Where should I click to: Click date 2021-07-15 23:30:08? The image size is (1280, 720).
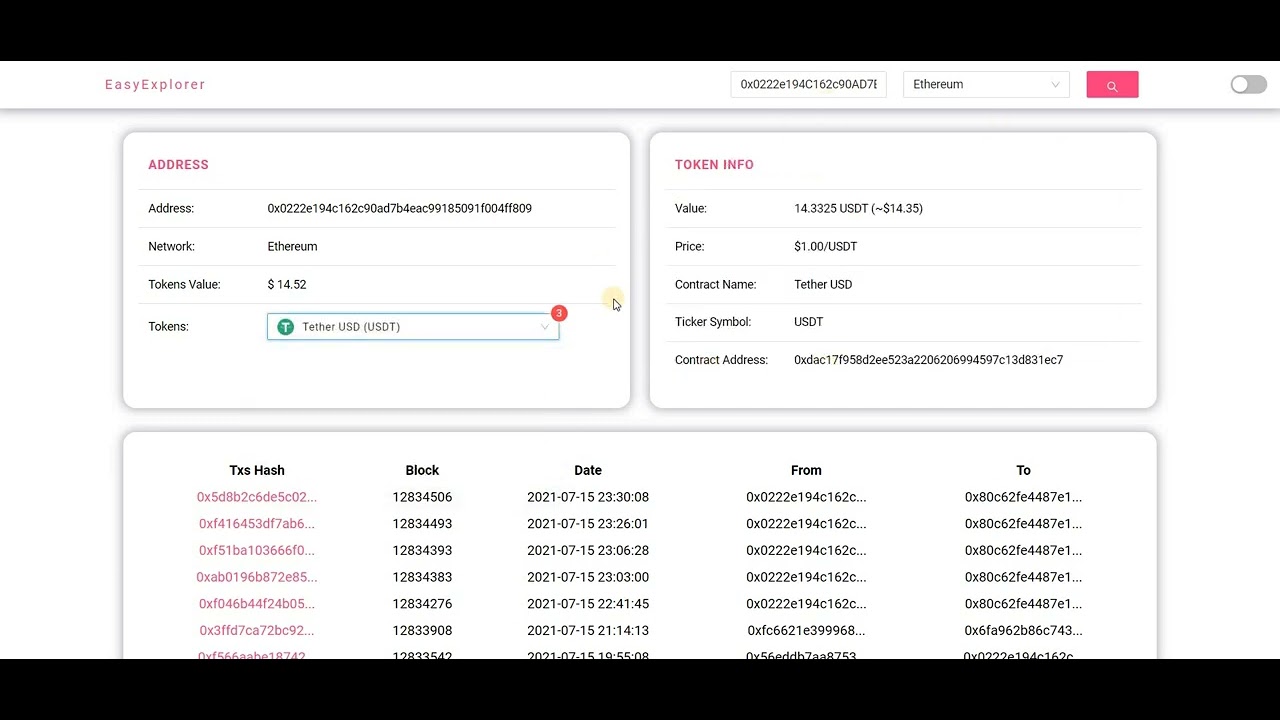588,497
